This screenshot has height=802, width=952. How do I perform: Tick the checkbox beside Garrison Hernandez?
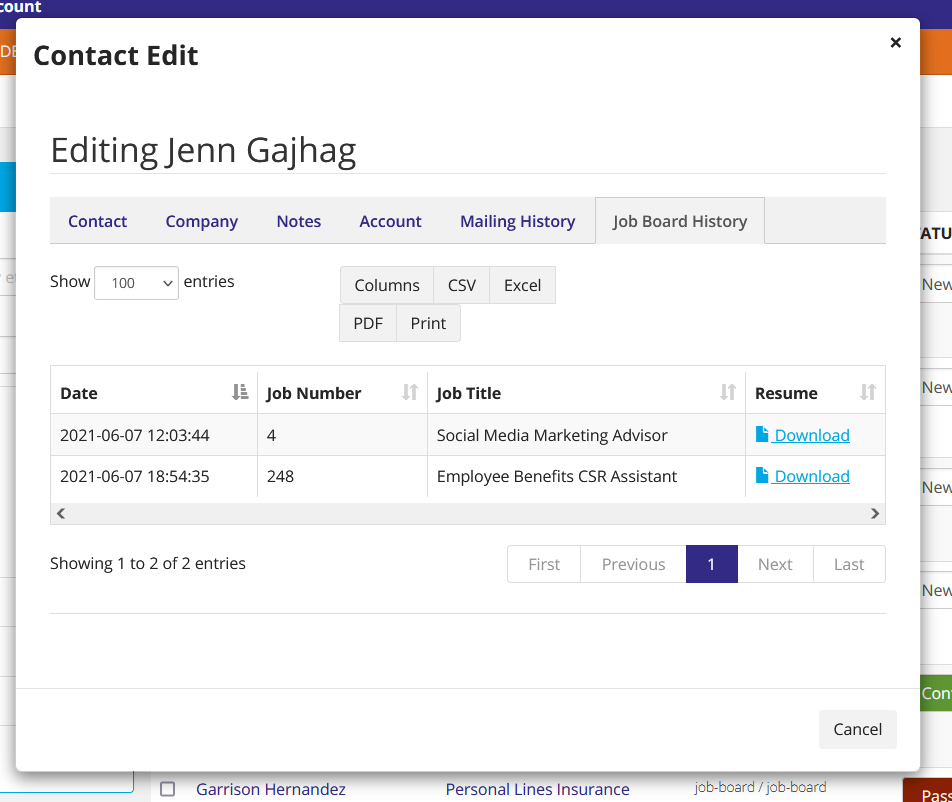click(x=168, y=789)
